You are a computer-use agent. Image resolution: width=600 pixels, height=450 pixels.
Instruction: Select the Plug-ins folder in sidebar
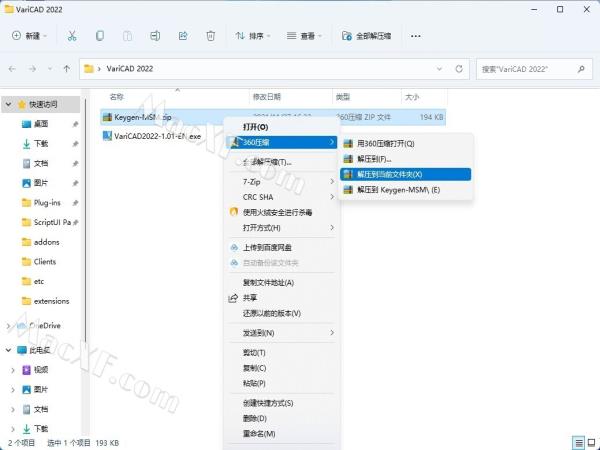point(47,203)
